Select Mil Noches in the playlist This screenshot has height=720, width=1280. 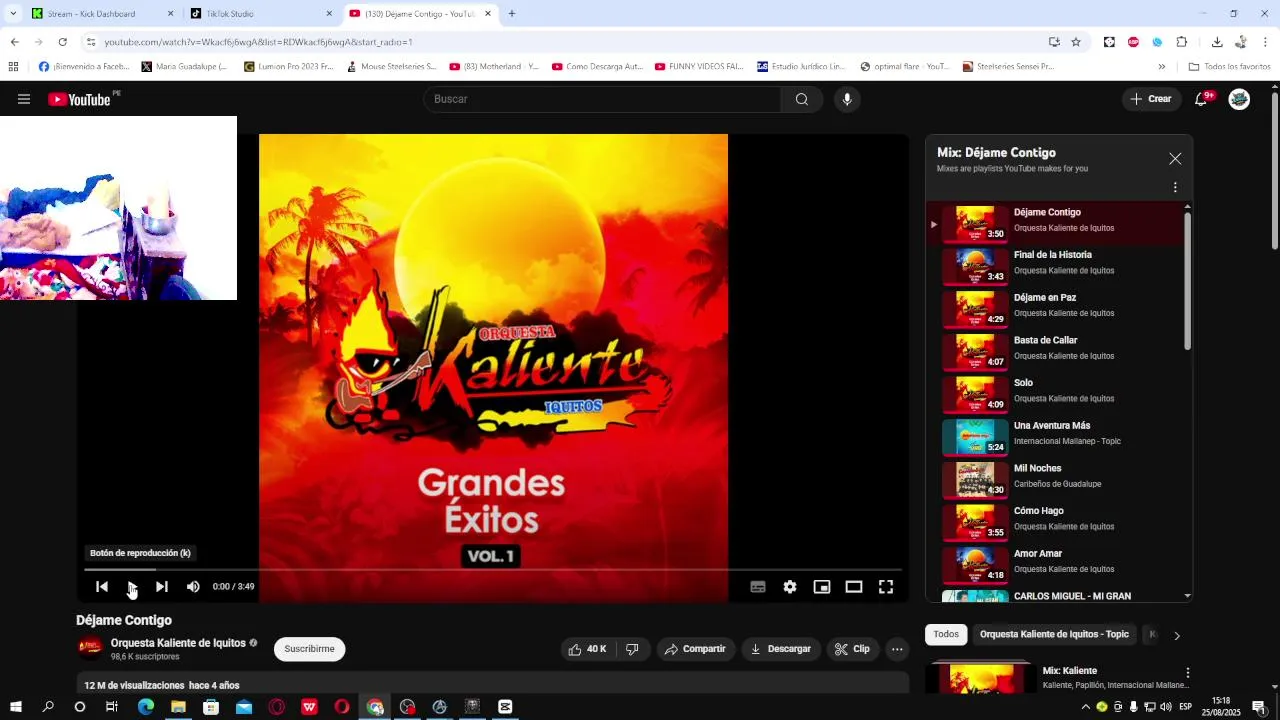click(x=1056, y=480)
